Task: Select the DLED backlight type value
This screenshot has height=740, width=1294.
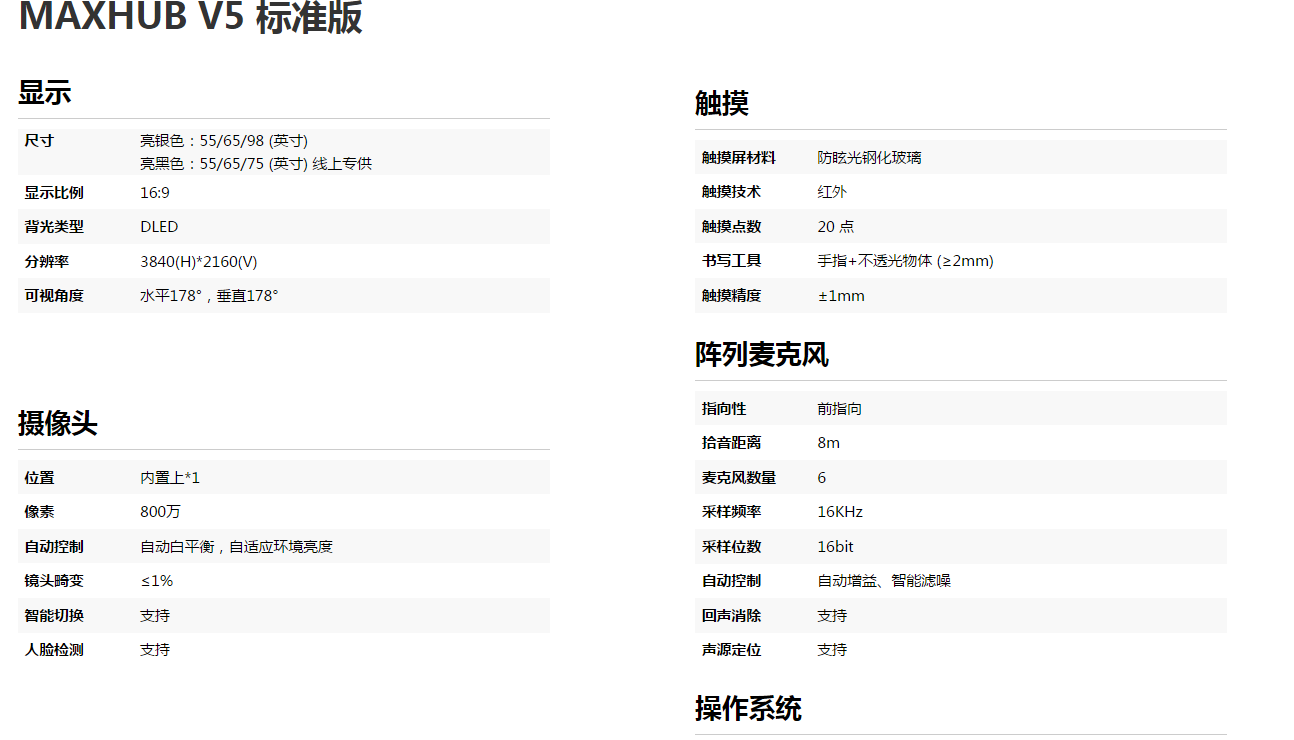Action: (x=159, y=227)
